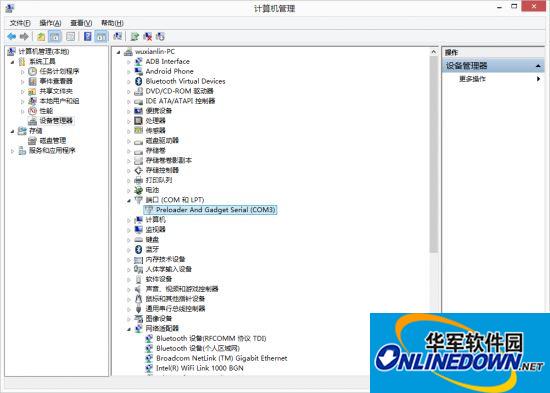Click the 打印队列 printer icon
The height and width of the screenshot is (393, 550).
(139, 180)
